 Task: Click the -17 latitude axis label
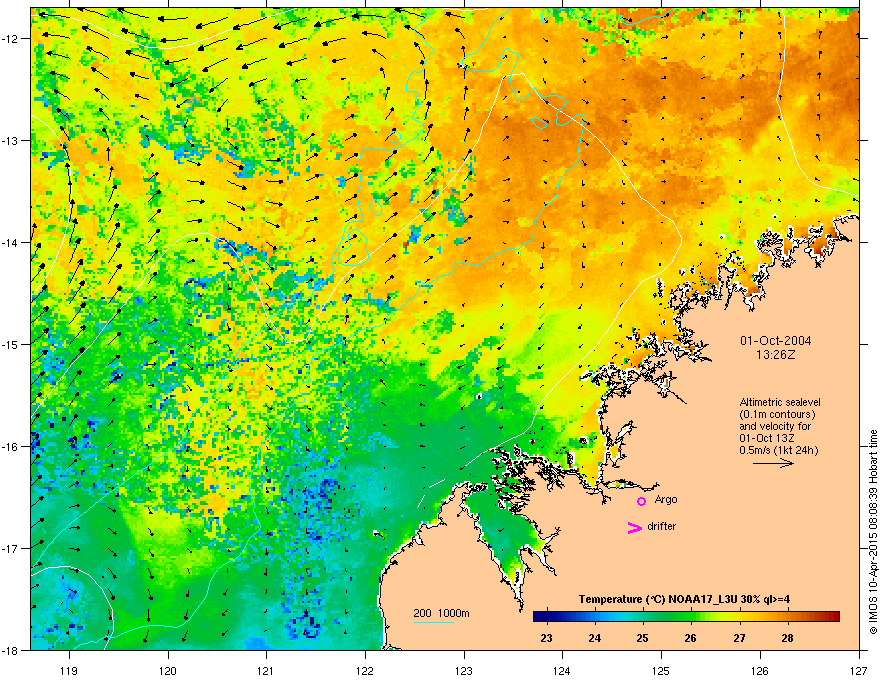[x=11, y=548]
